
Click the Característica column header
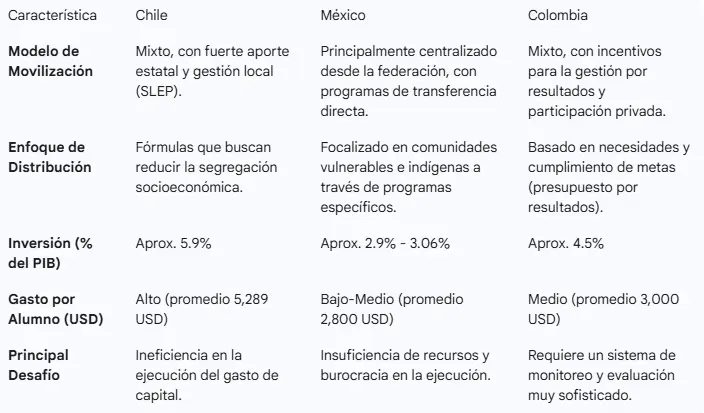coord(52,16)
